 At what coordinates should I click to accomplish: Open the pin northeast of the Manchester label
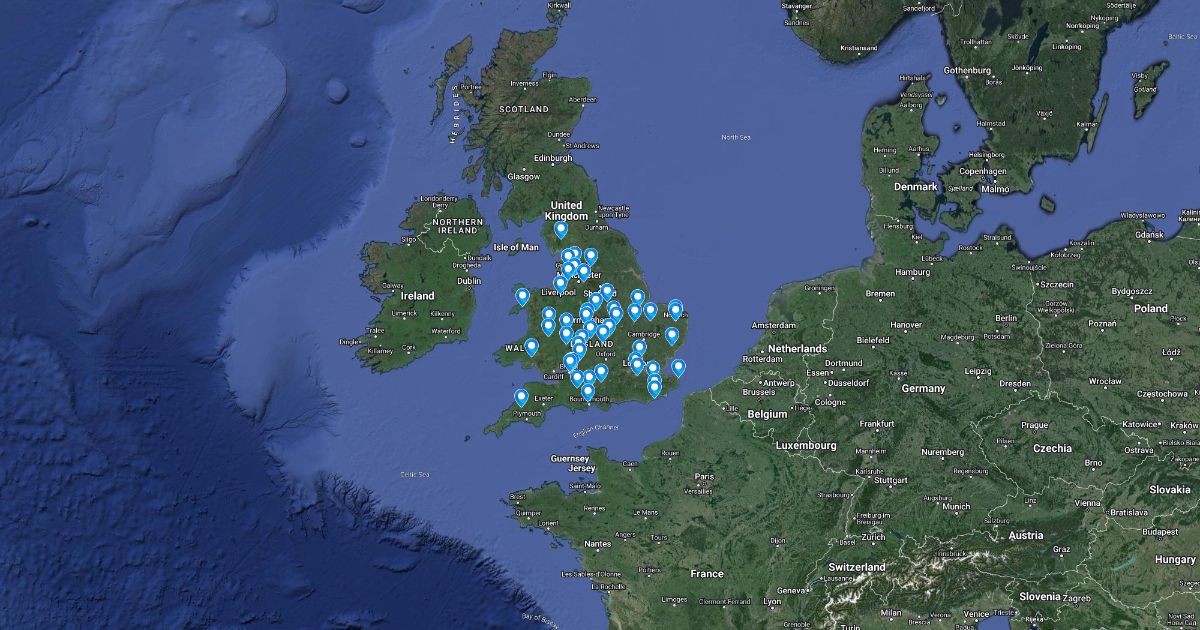tap(591, 257)
